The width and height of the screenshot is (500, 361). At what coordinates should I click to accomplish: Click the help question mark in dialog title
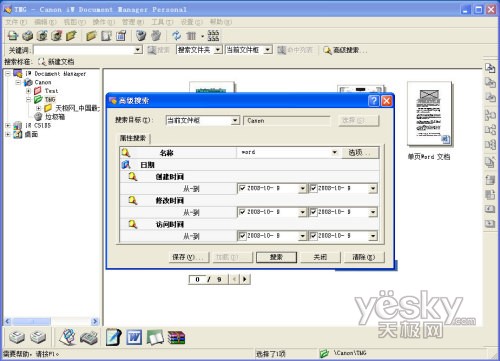pos(374,101)
